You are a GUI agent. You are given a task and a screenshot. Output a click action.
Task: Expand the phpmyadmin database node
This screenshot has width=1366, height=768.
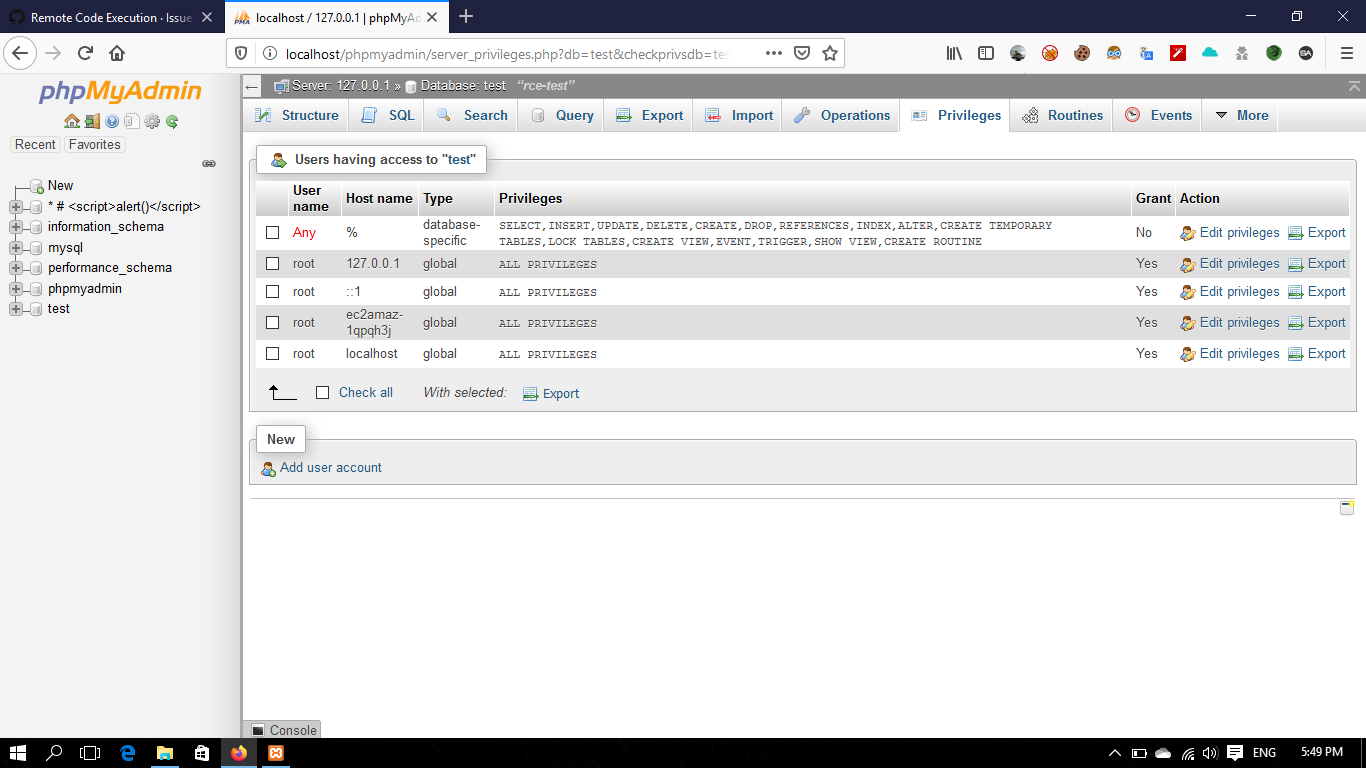tap(14, 289)
